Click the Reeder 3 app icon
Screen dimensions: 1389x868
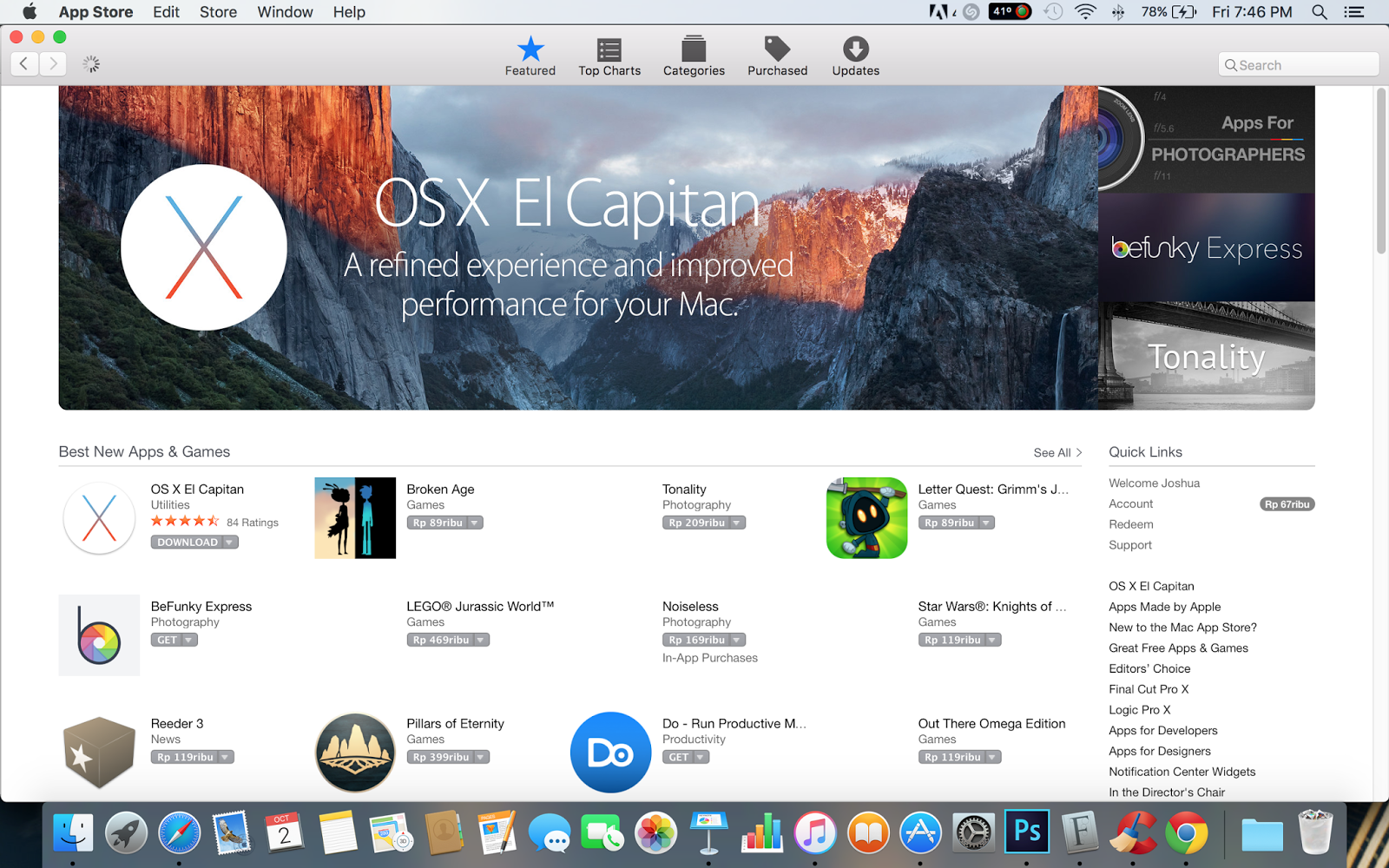click(x=99, y=753)
